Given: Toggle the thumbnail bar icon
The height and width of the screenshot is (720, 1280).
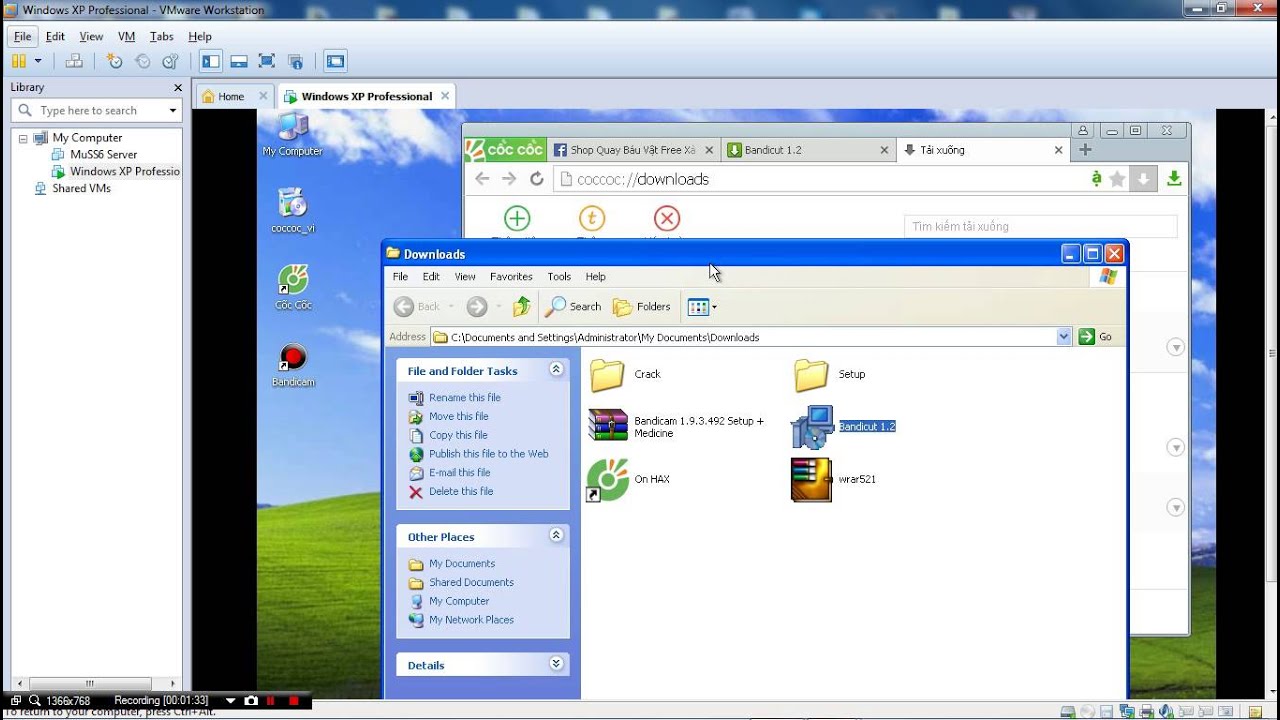Looking at the screenshot, I should [x=238, y=61].
